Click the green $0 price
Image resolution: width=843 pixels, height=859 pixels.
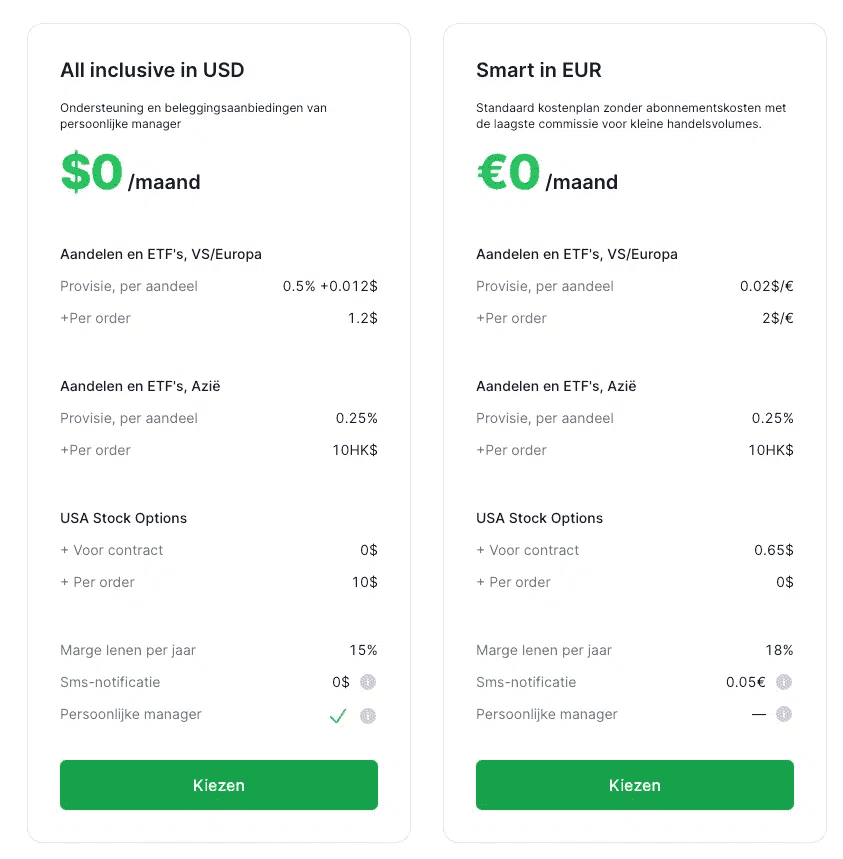91,172
